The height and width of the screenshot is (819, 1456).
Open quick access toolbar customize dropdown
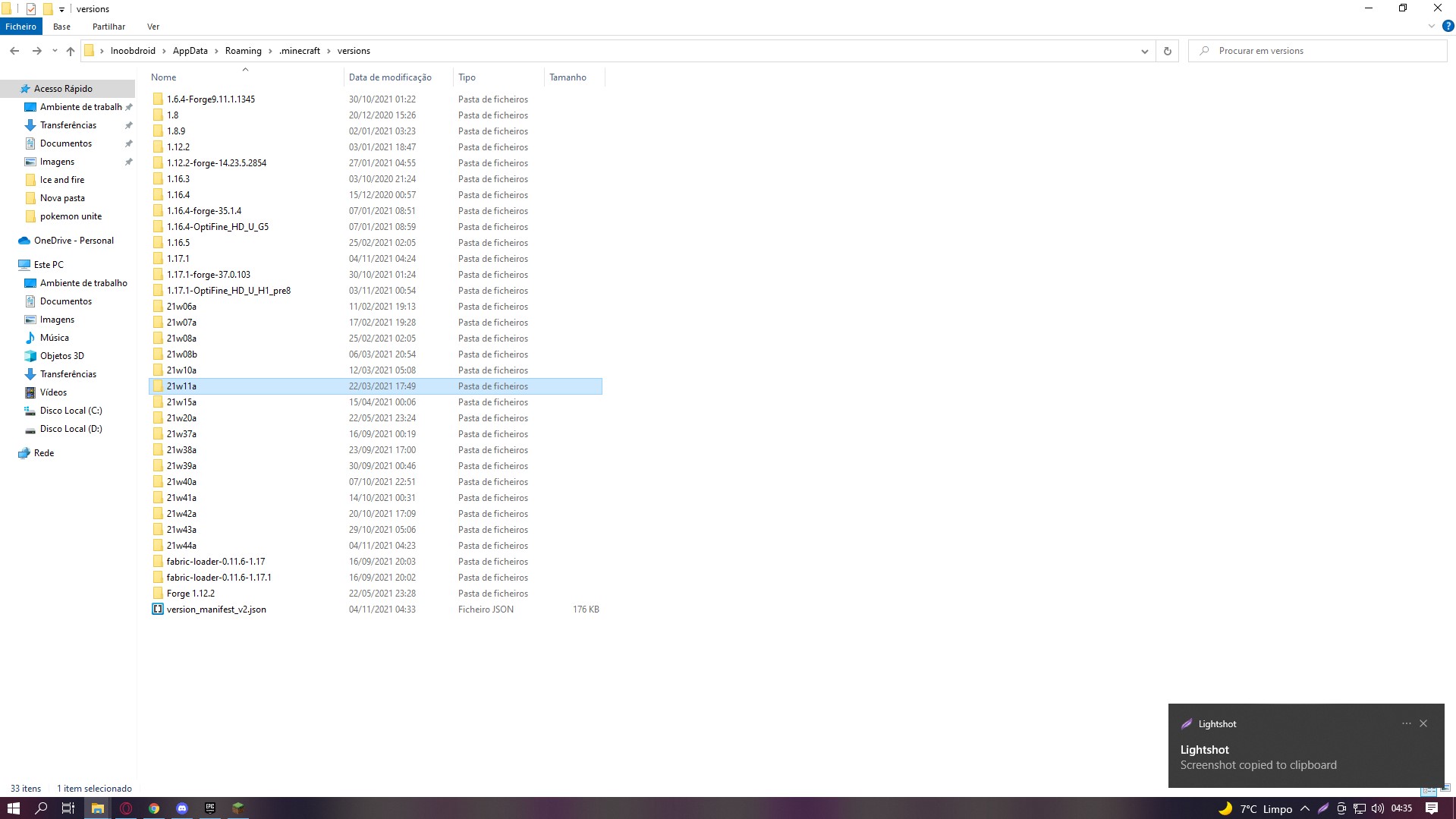coord(62,10)
